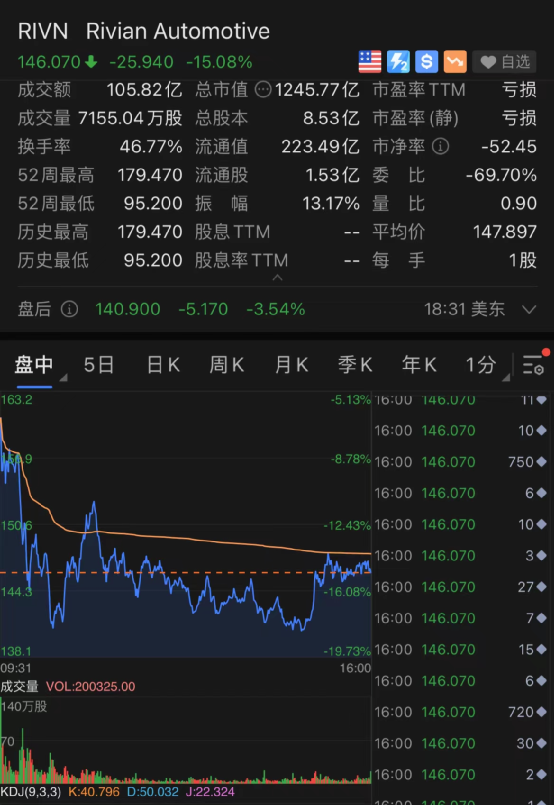Expand after-hours row dropdown arrow

click(529, 310)
